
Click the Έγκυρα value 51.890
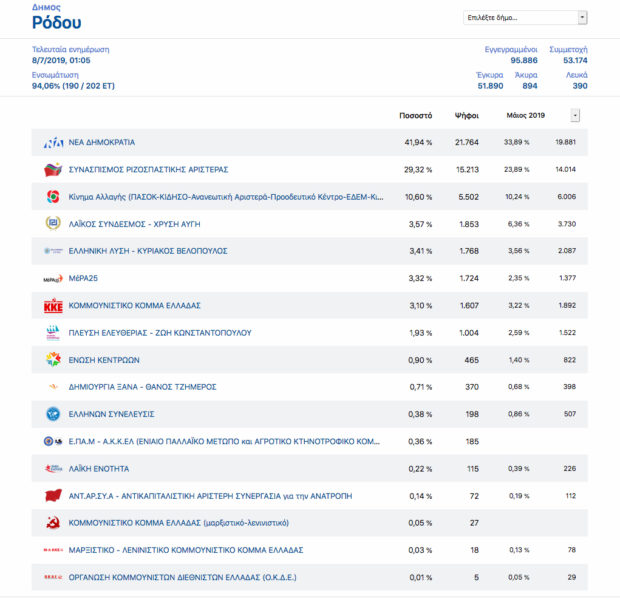(490, 86)
